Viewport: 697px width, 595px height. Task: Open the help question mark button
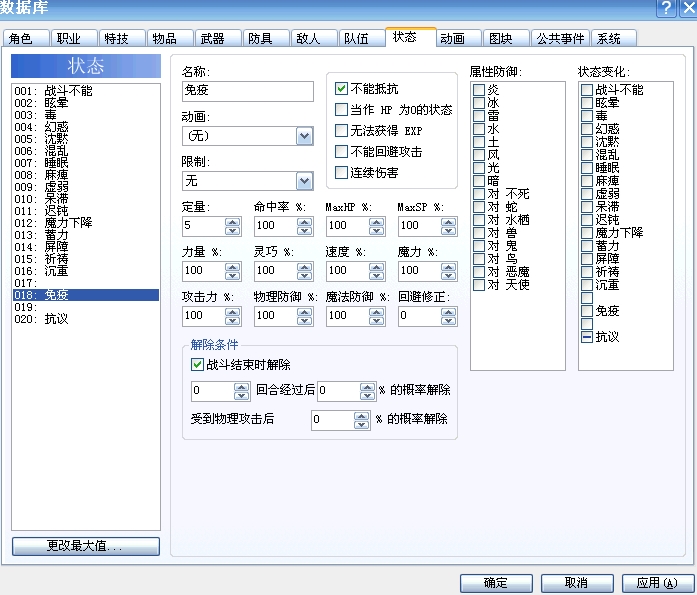click(666, 8)
